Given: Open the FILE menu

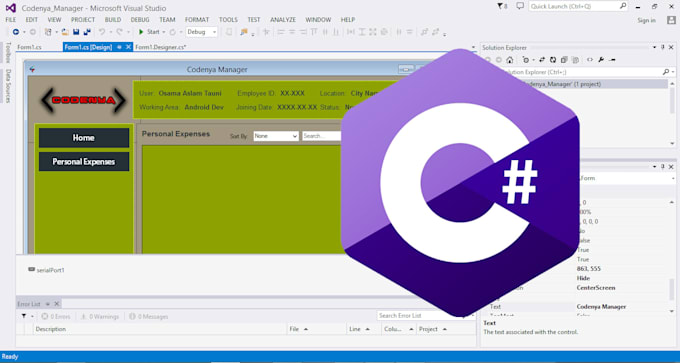Looking at the screenshot, I should tap(10, 20).
